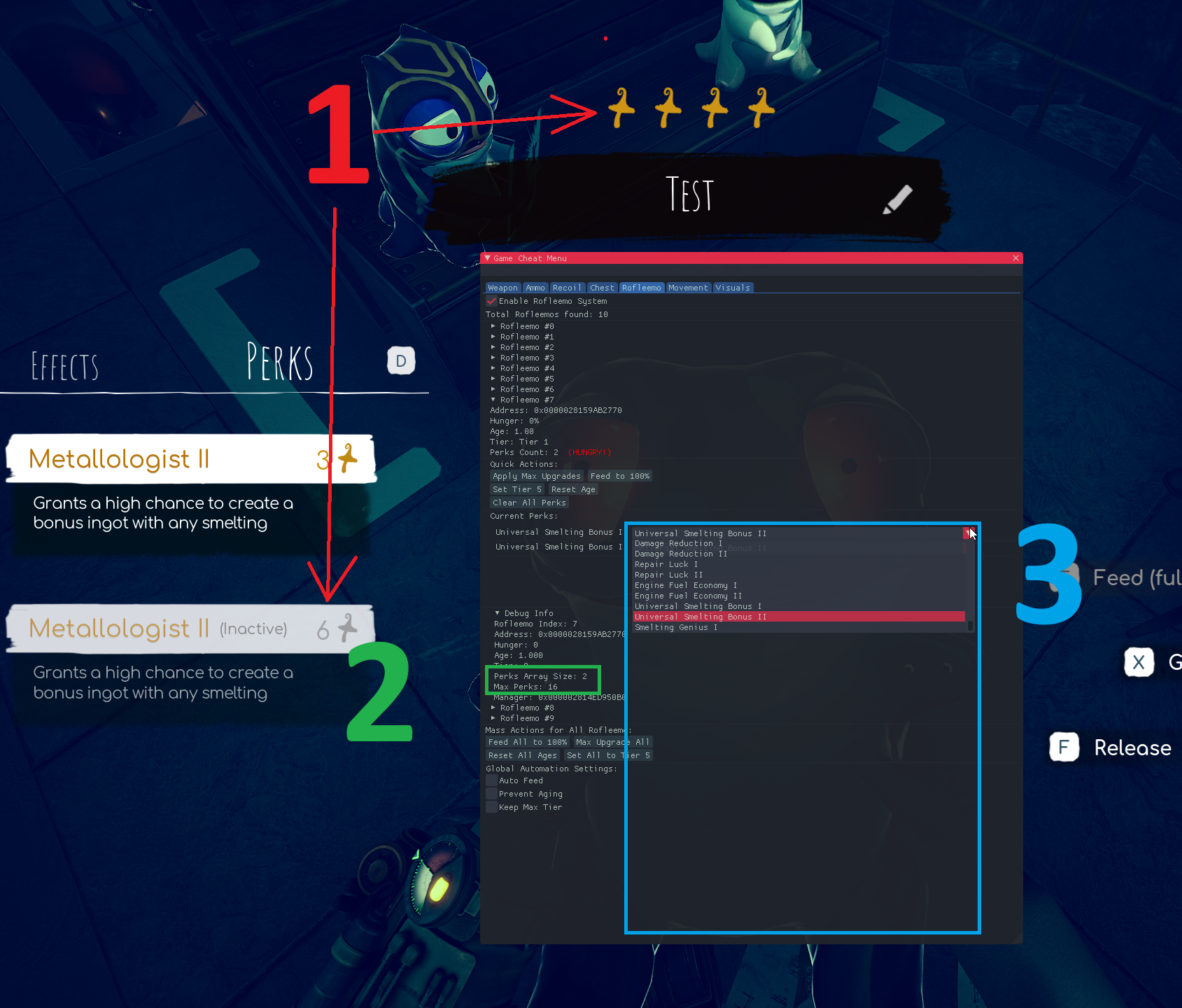This screenshot has height=1008, width=1182.
Task: Click the perk point icon on inactive Metallologist II
Action: click(347, 628)
